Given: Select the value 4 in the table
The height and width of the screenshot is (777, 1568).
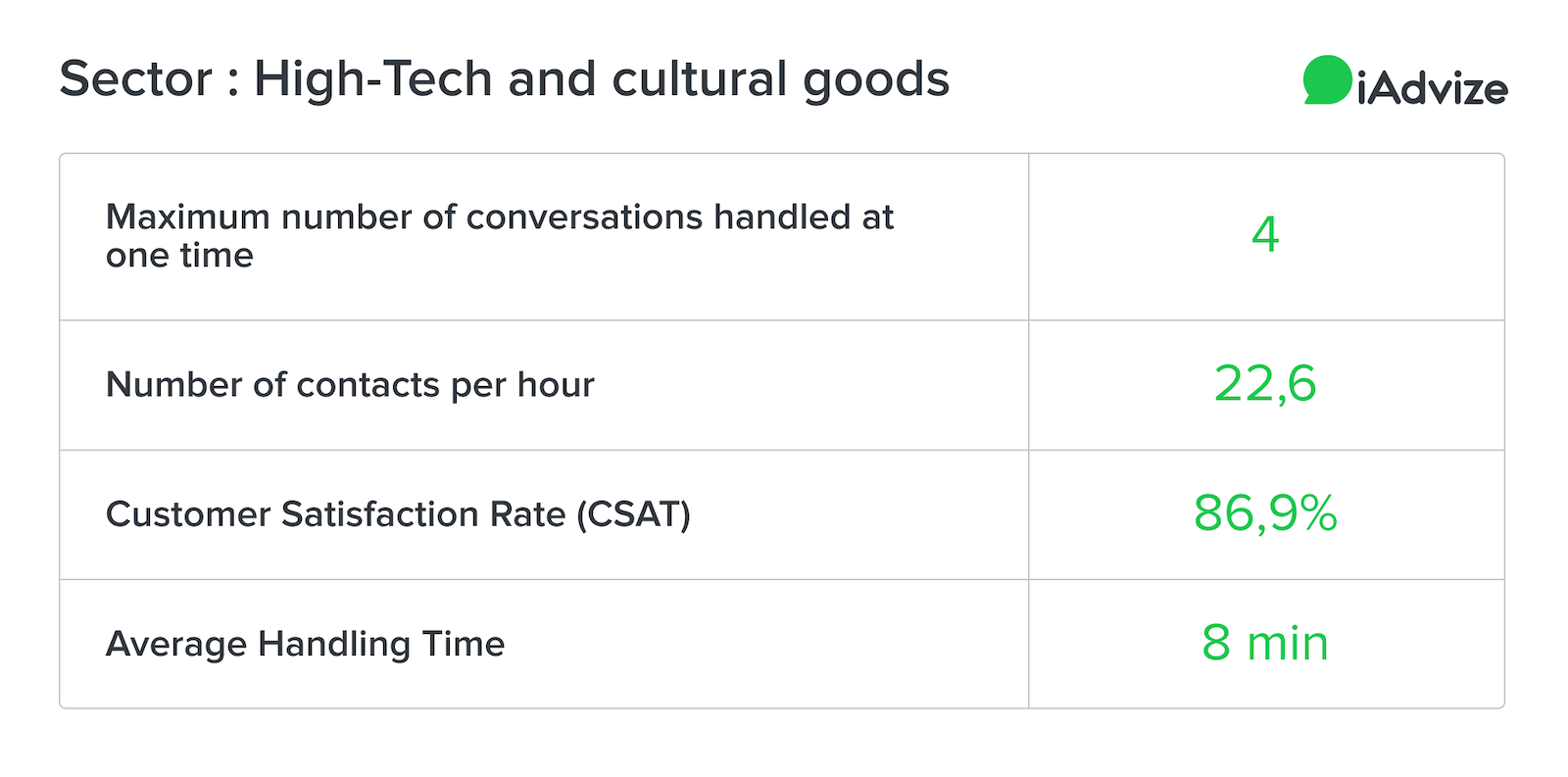Looking at the screenshot, I should point(1265,235).
